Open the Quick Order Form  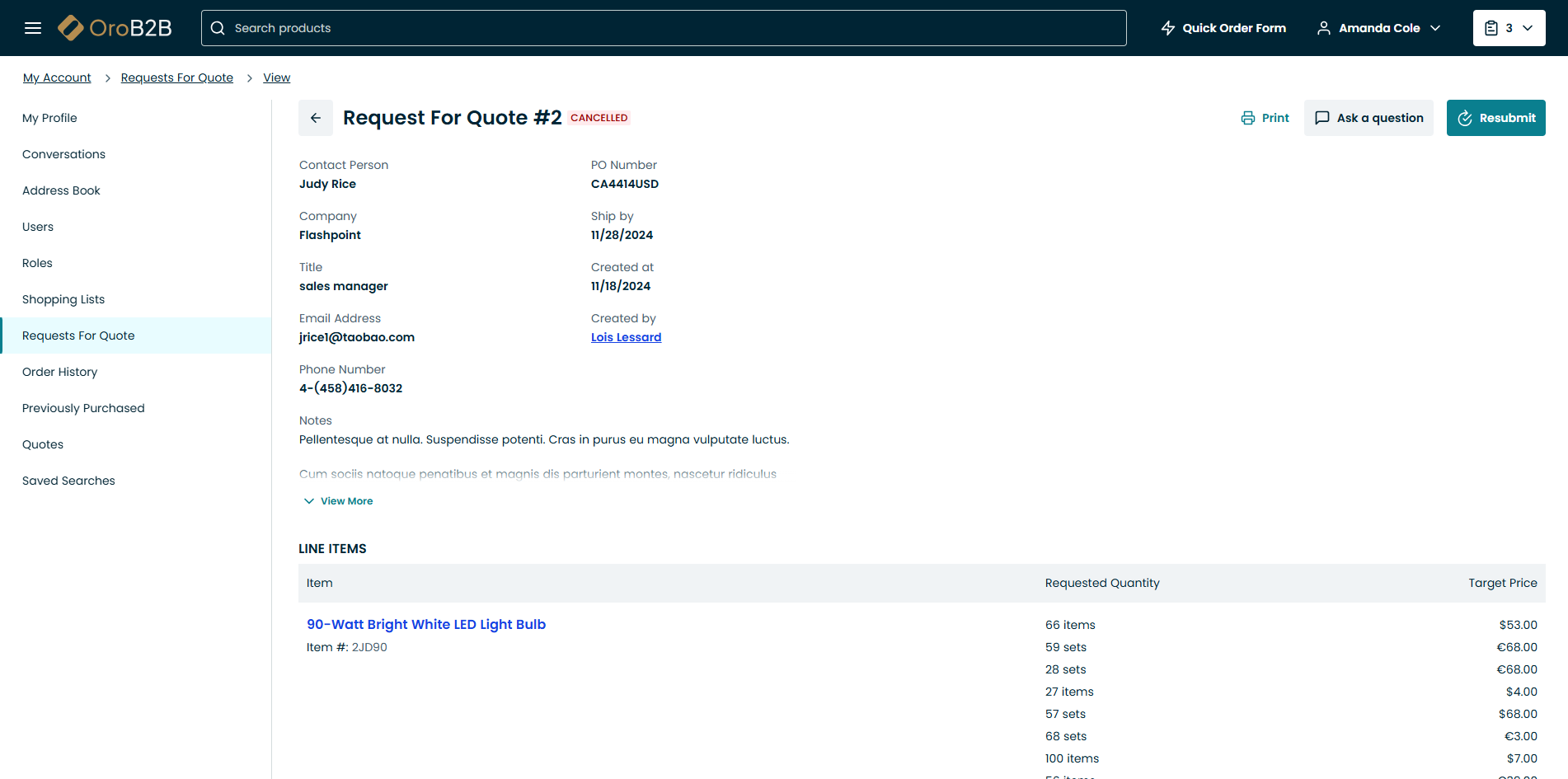1223,28
